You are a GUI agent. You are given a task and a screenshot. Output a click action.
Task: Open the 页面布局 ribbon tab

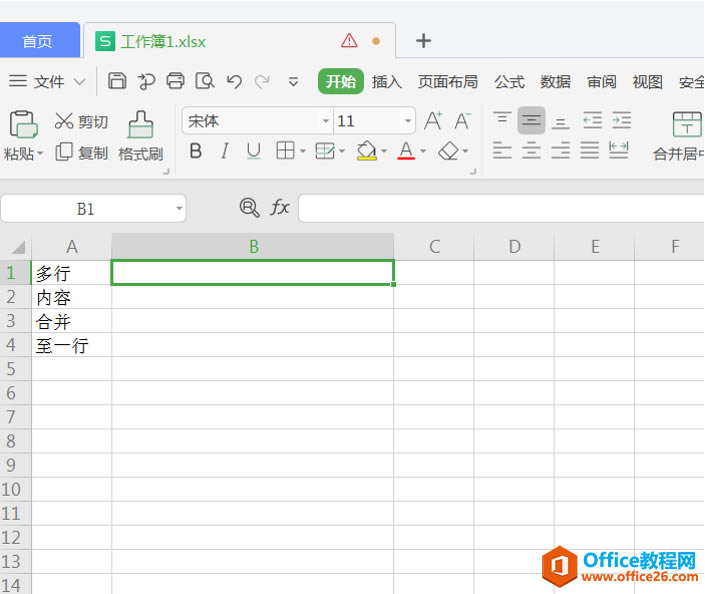(448, 82)
